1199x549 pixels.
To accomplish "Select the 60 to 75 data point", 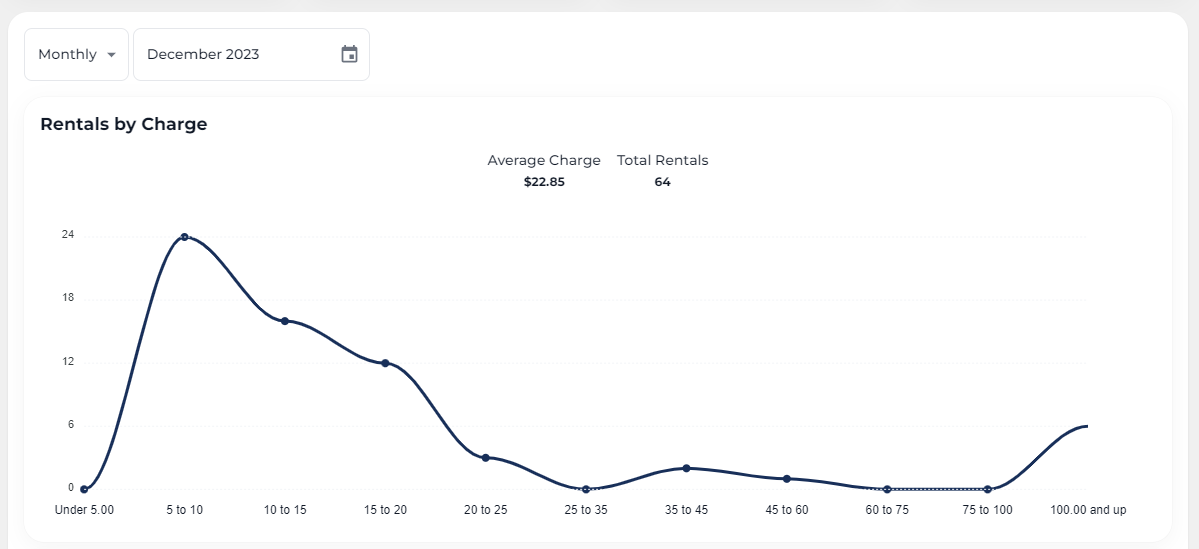I will (887, 489).
